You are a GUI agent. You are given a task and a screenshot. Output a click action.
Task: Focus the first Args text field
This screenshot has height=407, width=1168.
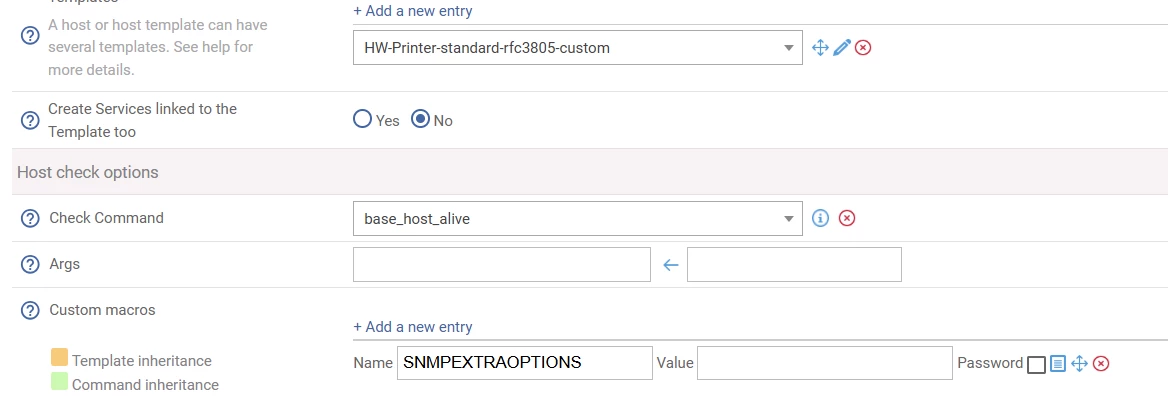[501, 265]
